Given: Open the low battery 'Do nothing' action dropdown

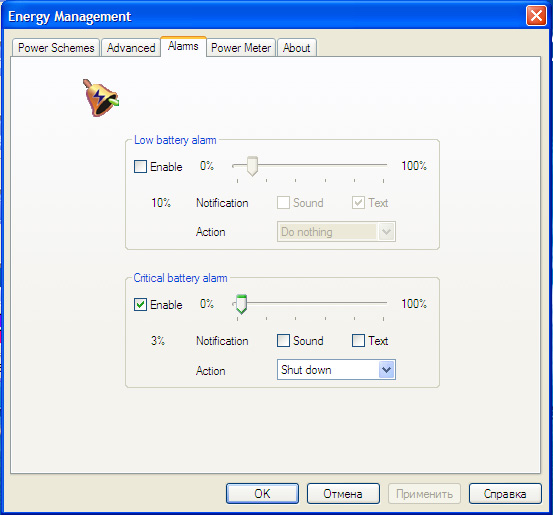Looking at the screenshot, I should (x=336, y=232).
